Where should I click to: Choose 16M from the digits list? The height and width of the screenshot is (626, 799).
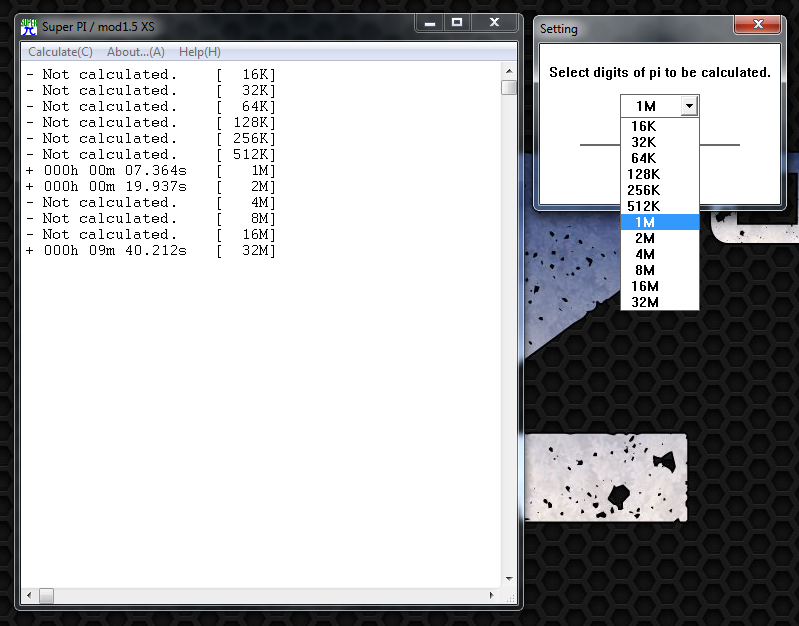click(x=659, y=286)
